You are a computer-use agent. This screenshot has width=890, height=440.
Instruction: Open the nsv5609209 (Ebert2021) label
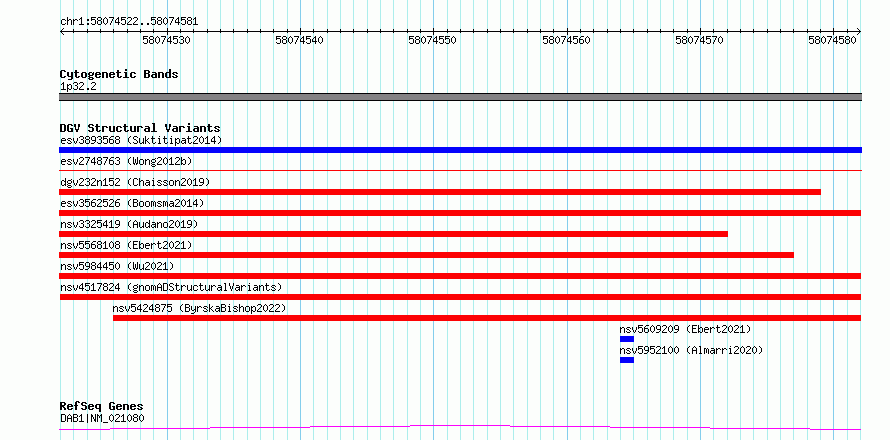pos(685,329)
